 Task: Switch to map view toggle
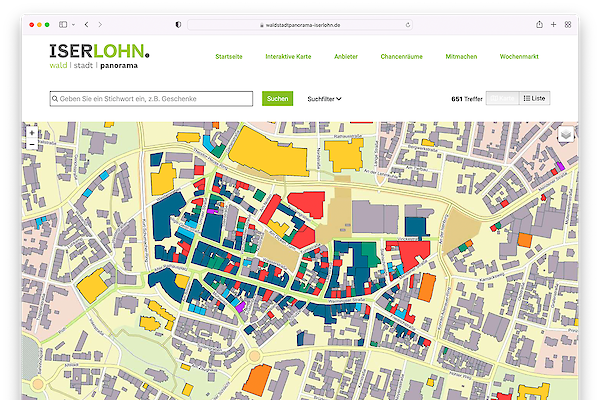(x=502, y=99)
